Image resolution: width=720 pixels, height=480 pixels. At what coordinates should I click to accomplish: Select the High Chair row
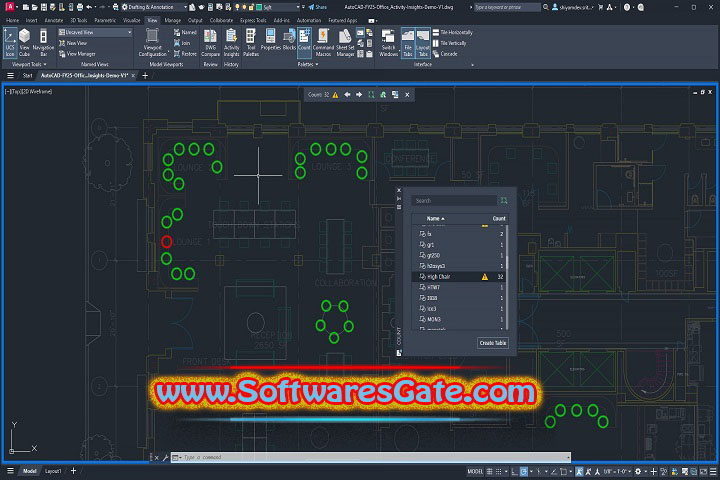point(459,277)
